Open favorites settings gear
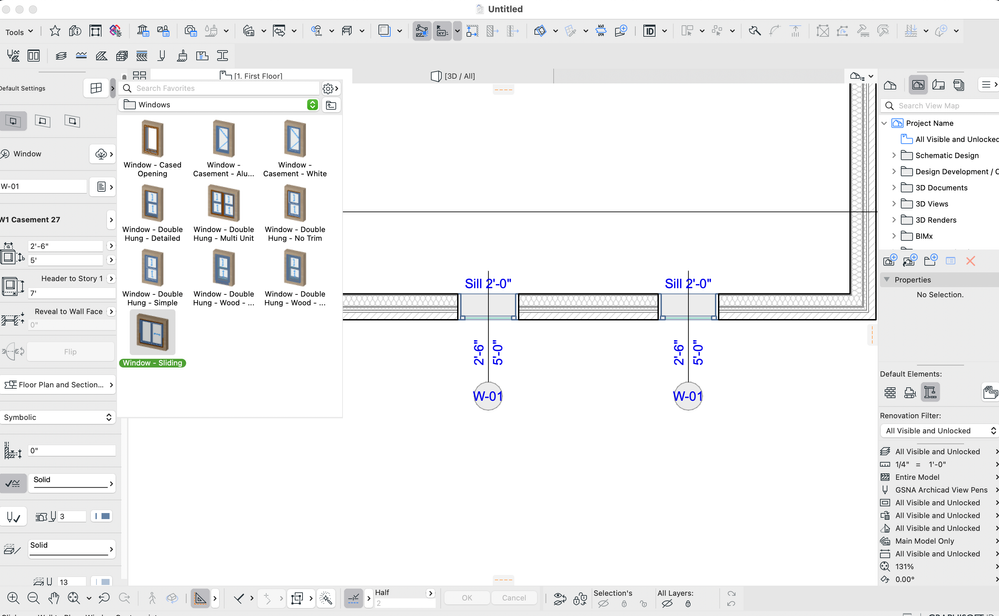 [328, 89]
